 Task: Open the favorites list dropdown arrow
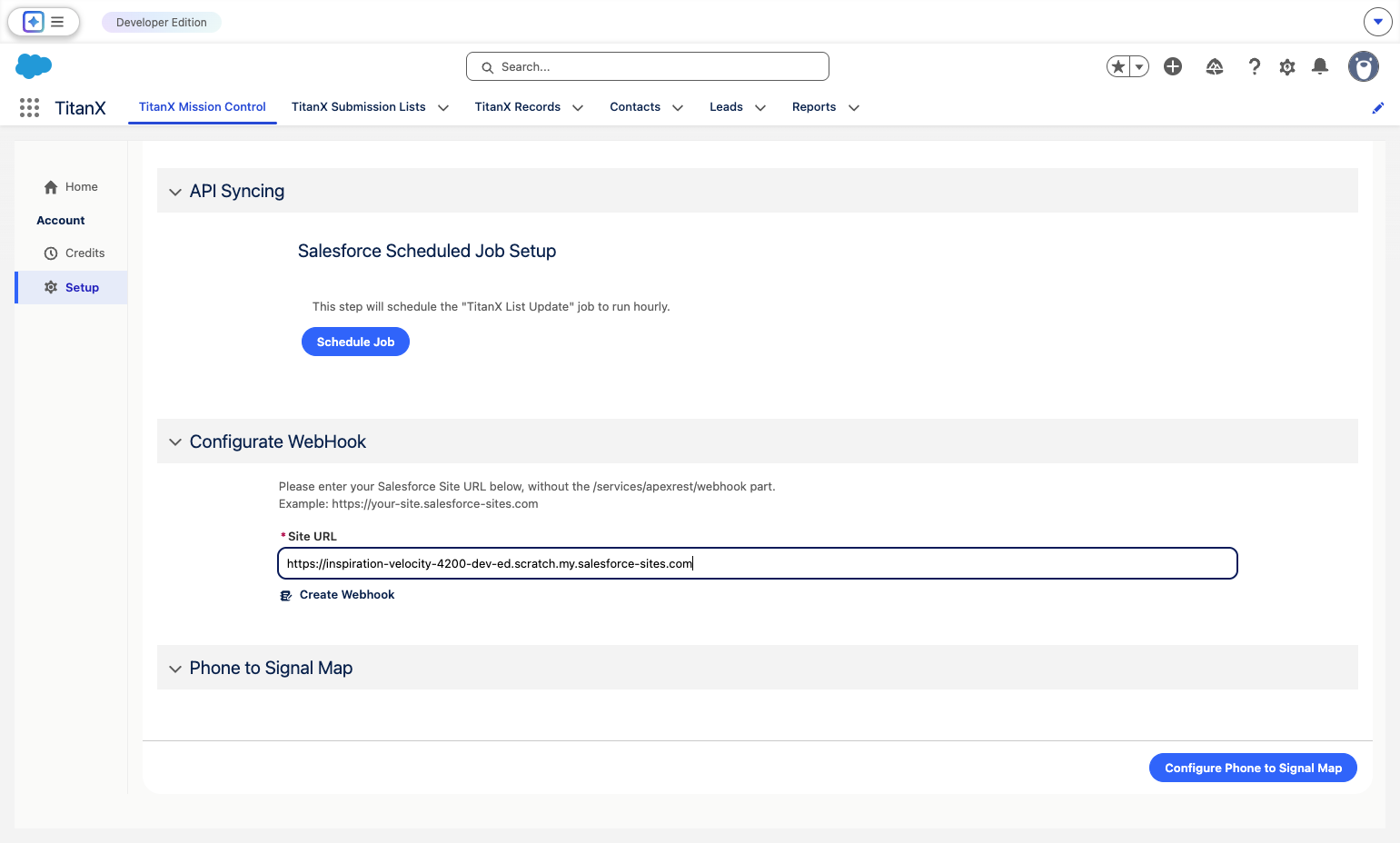click(1139, 66)
